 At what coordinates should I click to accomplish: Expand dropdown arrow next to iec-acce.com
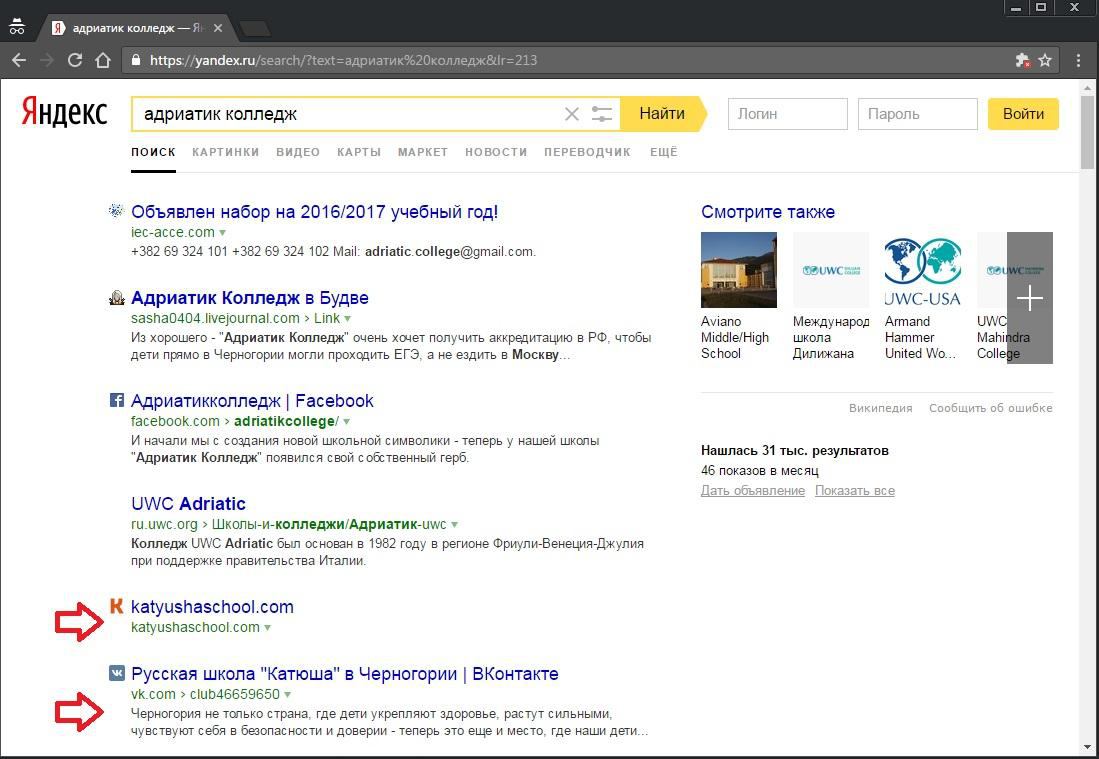click(223, 233)
